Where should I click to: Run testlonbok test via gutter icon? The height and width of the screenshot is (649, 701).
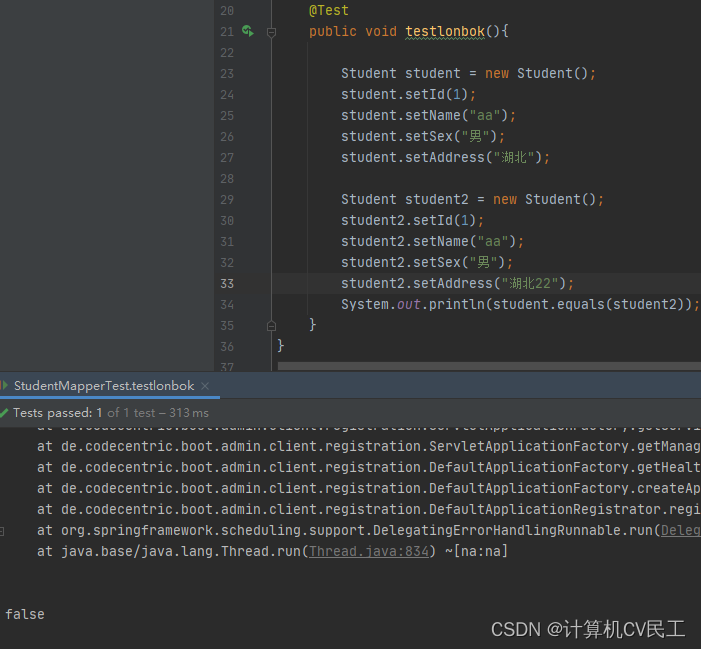pyautogui.click(x=248, y=31)
